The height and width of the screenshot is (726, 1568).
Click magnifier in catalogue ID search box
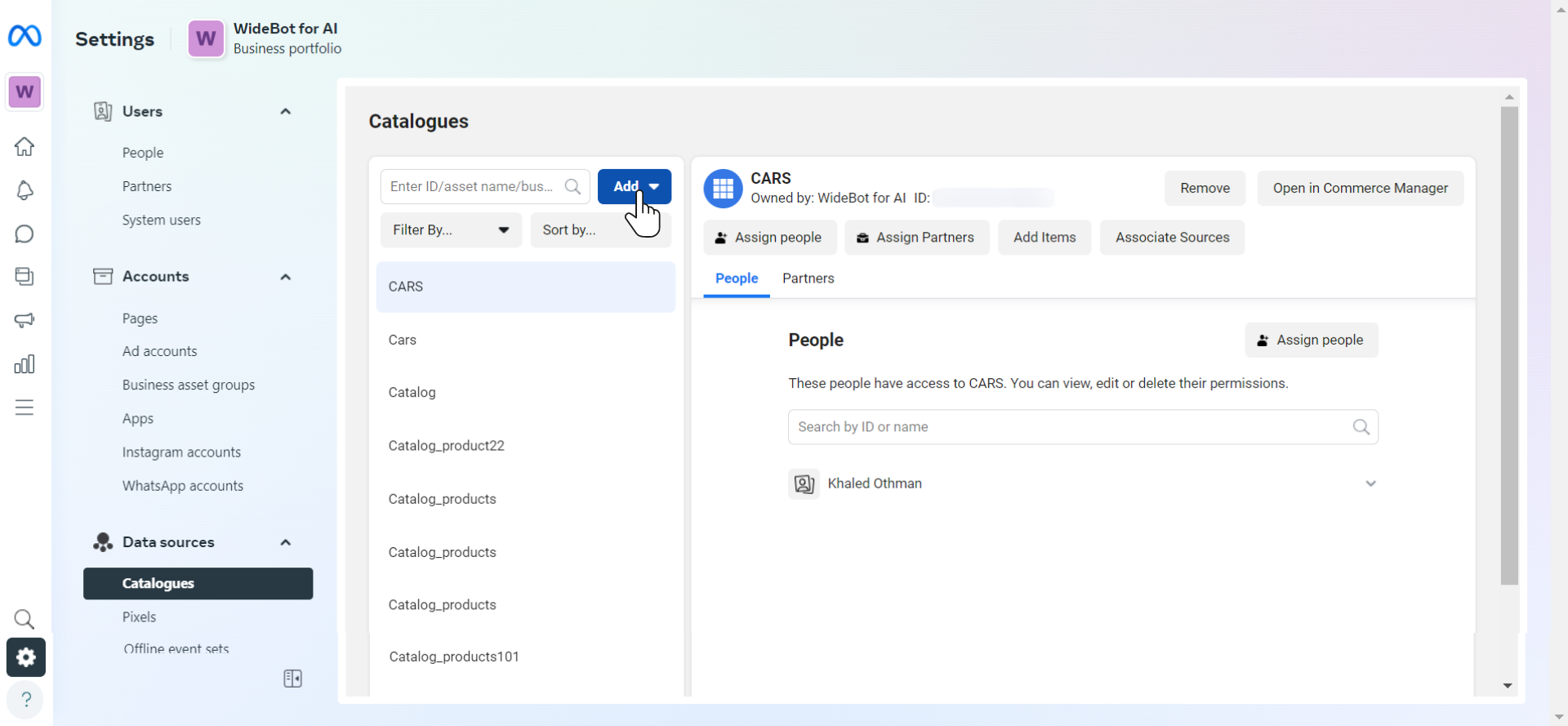click(573, 187)
